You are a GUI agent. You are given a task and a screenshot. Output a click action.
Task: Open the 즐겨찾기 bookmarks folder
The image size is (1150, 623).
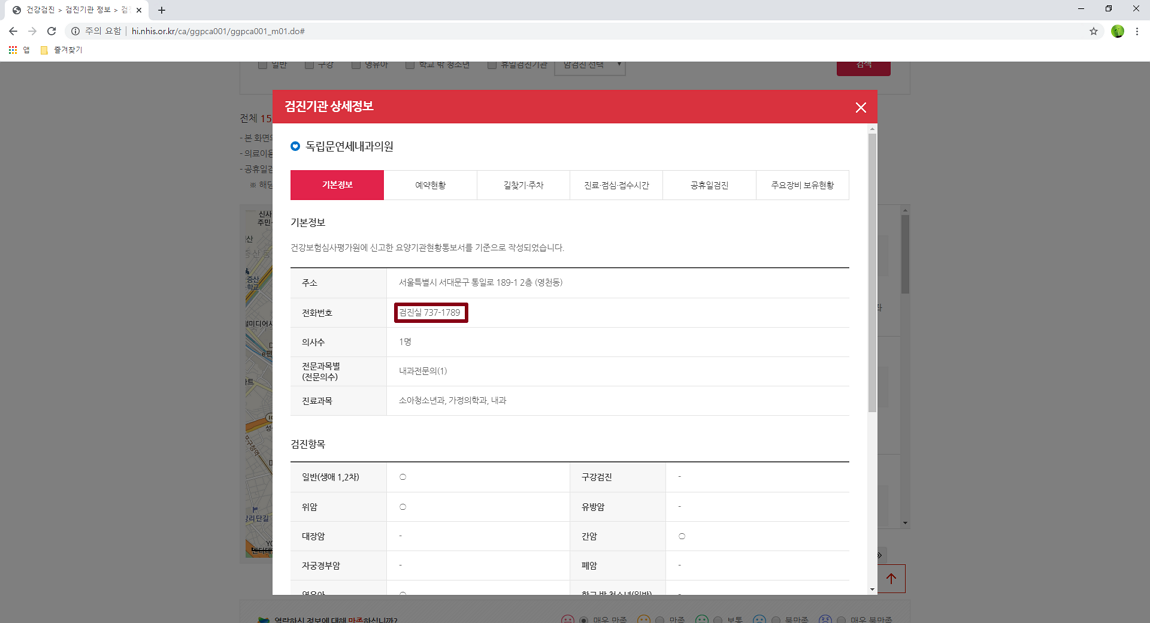tap(62, 50)
